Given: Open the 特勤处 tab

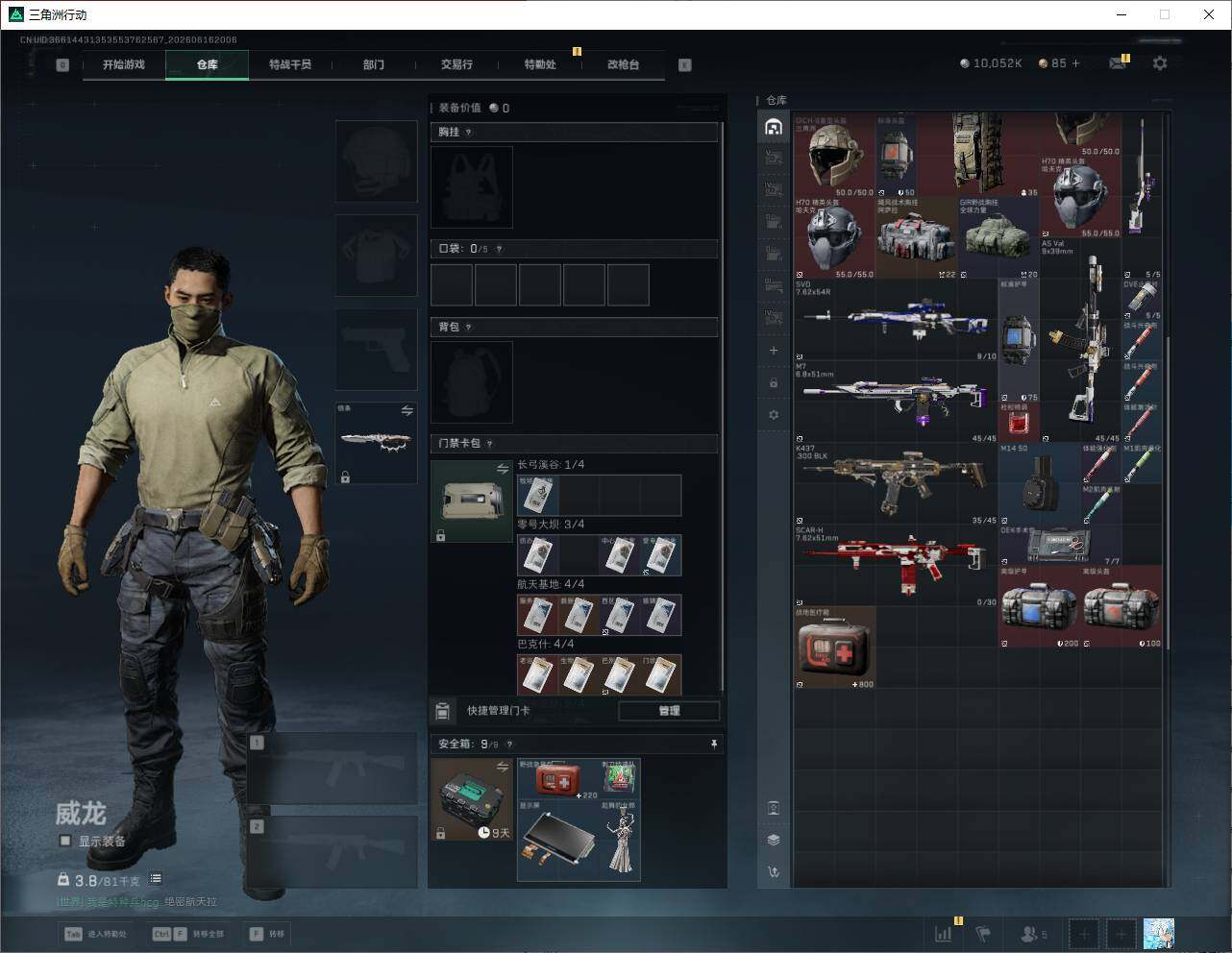Looking at the screenshot, I should (540, 64).
